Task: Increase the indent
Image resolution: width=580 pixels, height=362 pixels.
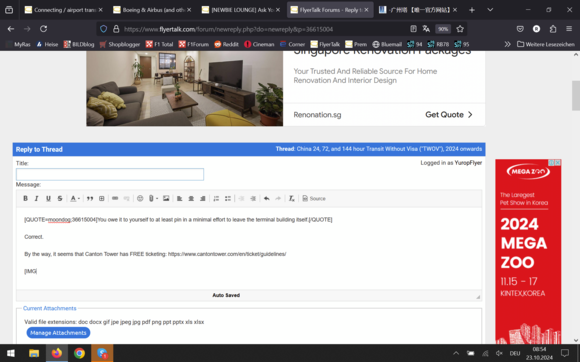Action: tap(253, 199)
